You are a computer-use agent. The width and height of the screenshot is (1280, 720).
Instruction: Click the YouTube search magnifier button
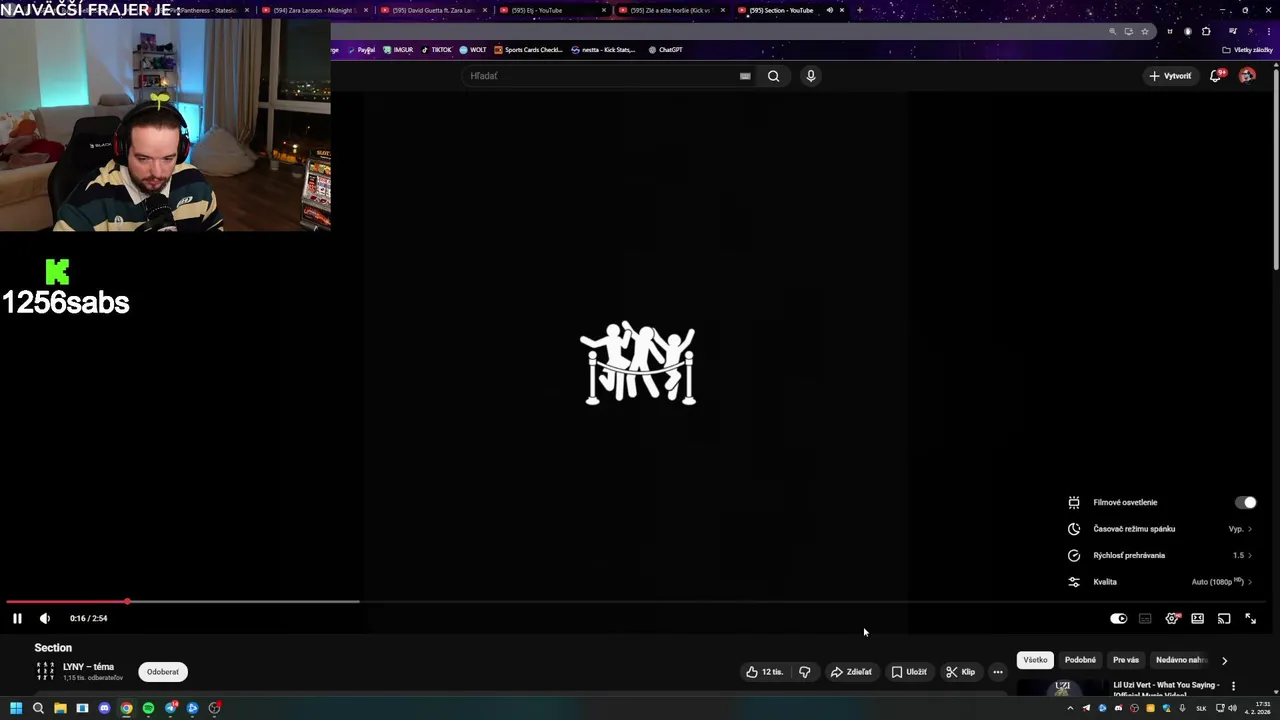click(773, 76)
